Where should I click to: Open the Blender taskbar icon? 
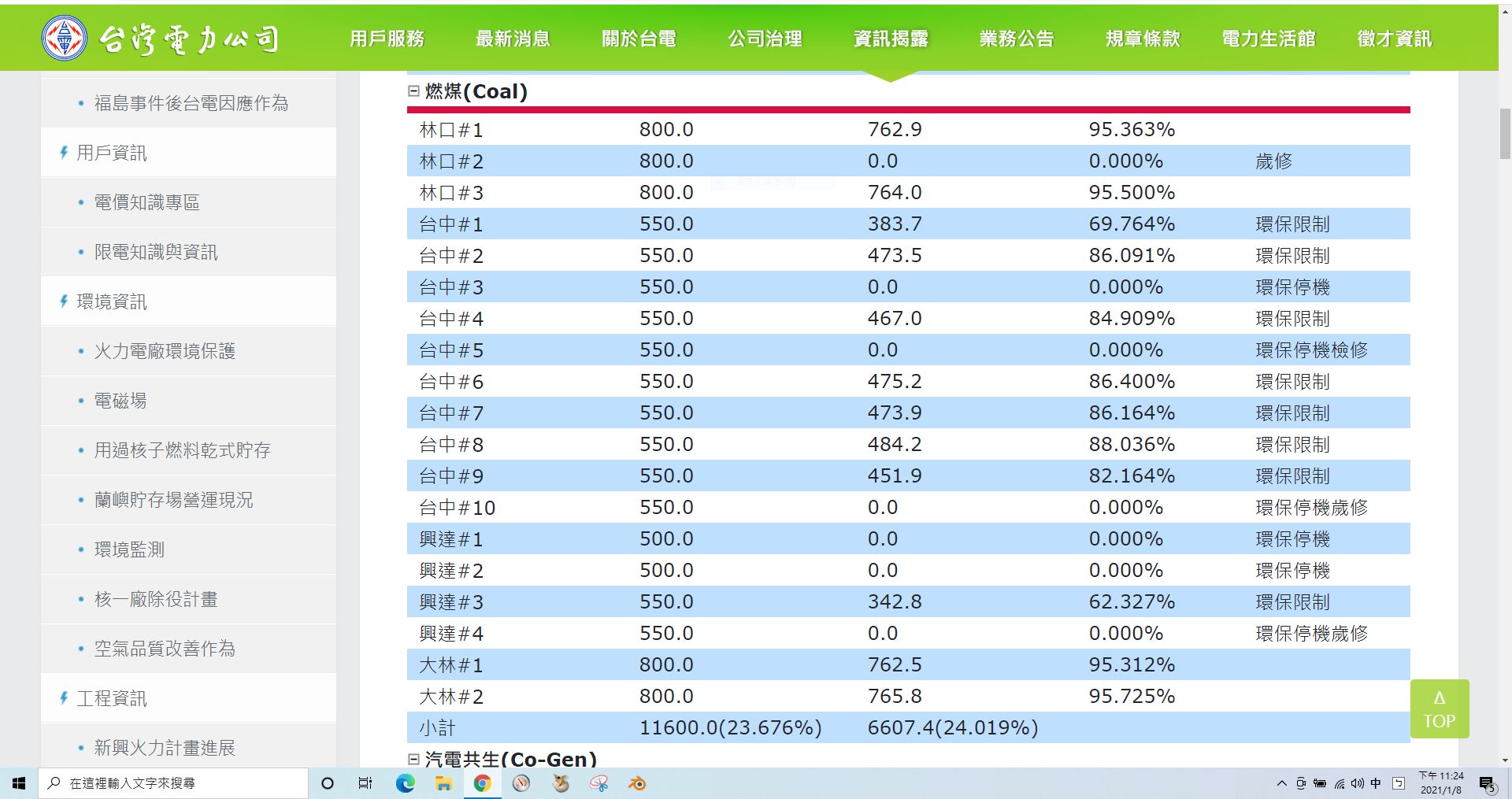coord(637,783)
